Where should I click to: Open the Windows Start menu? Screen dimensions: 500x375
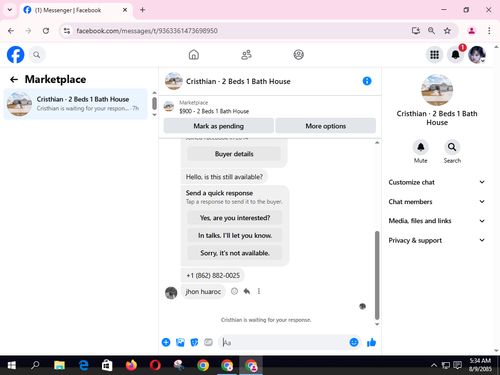coord(12,365)
